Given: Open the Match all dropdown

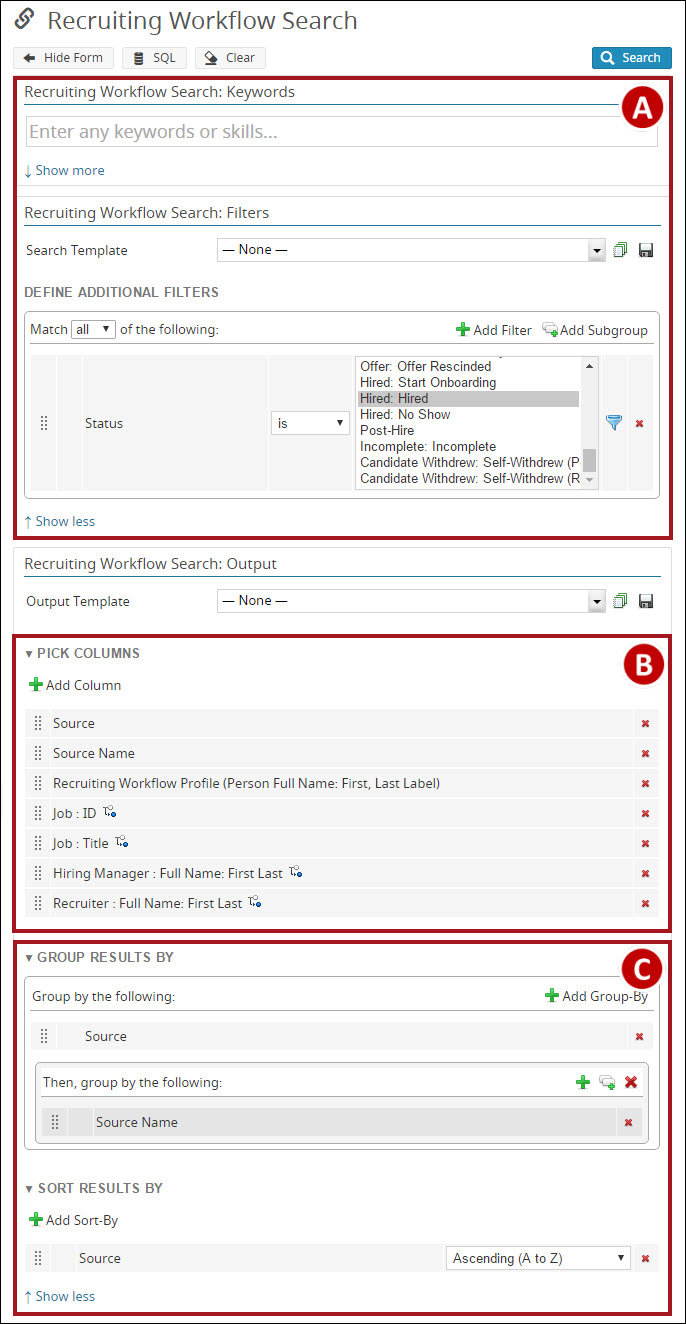Looking at the screenshot, I should point(93,330).
